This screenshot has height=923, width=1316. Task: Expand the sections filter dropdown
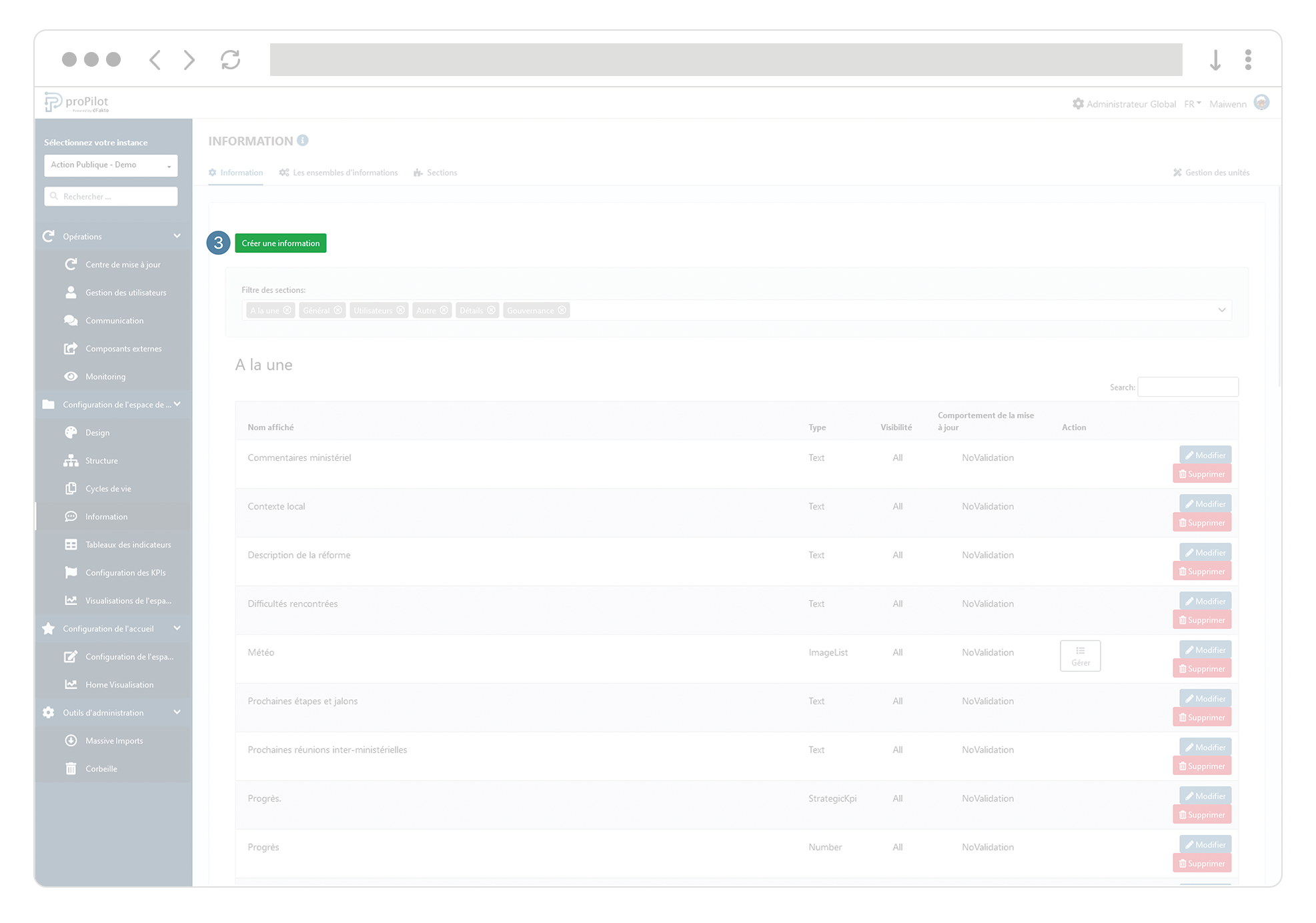tap(1222, 310)
